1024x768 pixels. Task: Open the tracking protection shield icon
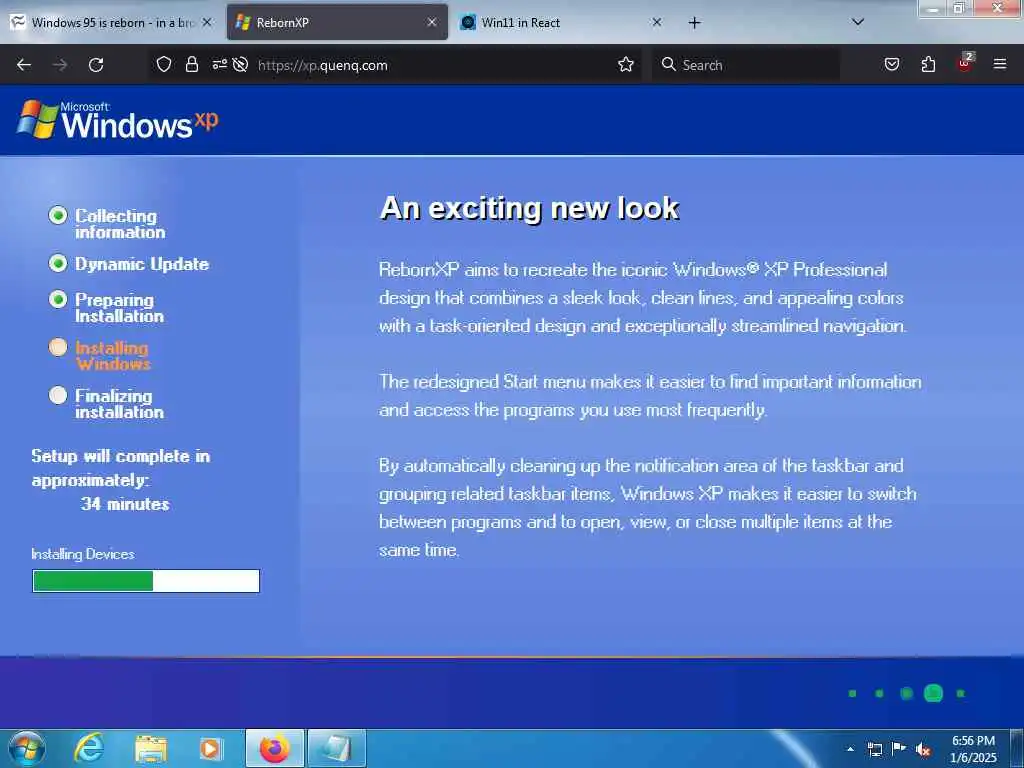pos(164,64)
